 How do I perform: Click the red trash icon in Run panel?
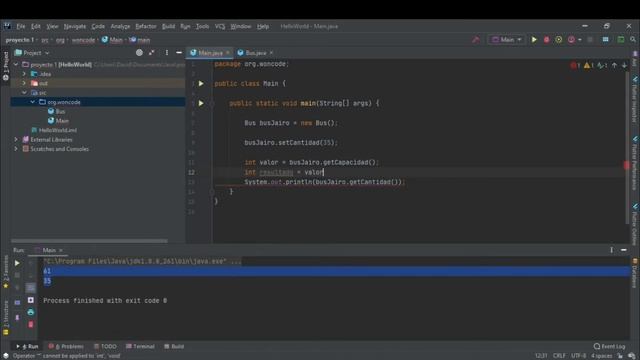click(31, 324)
